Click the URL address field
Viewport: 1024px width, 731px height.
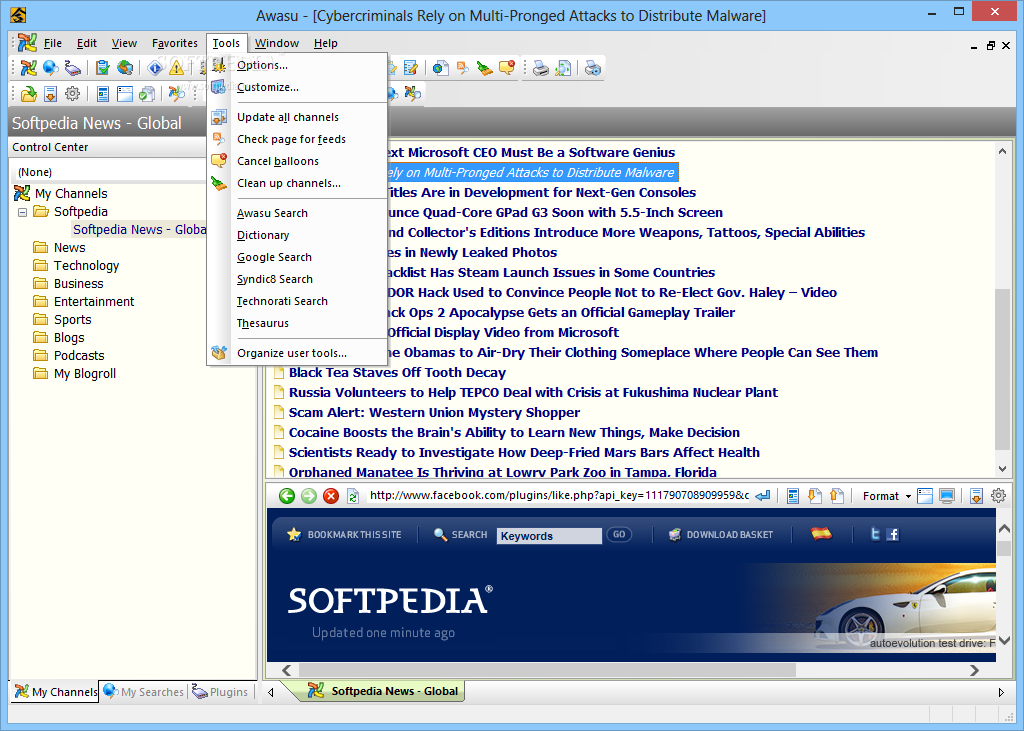(559, 495)
